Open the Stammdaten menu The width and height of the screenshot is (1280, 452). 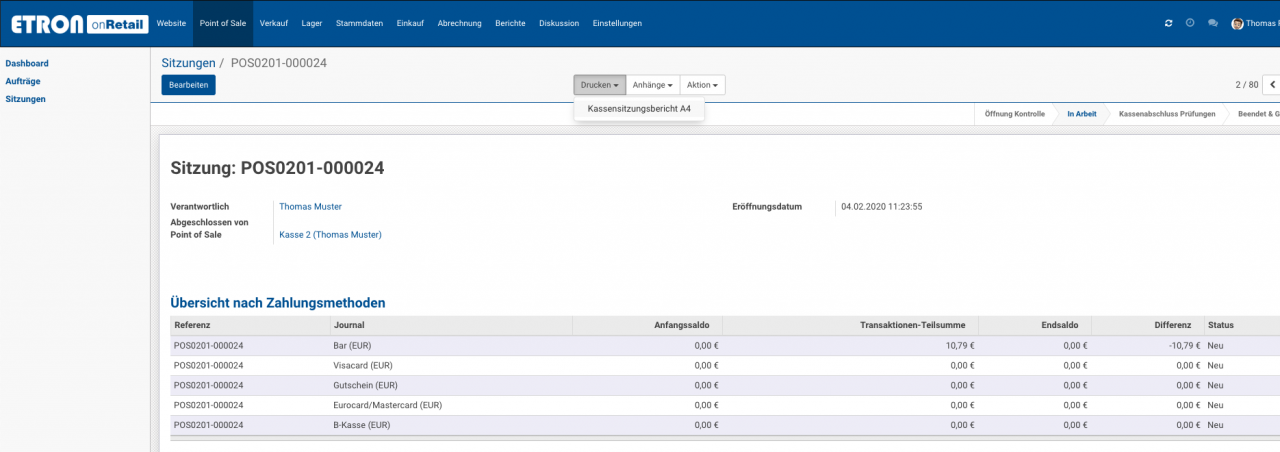point(359,23)
